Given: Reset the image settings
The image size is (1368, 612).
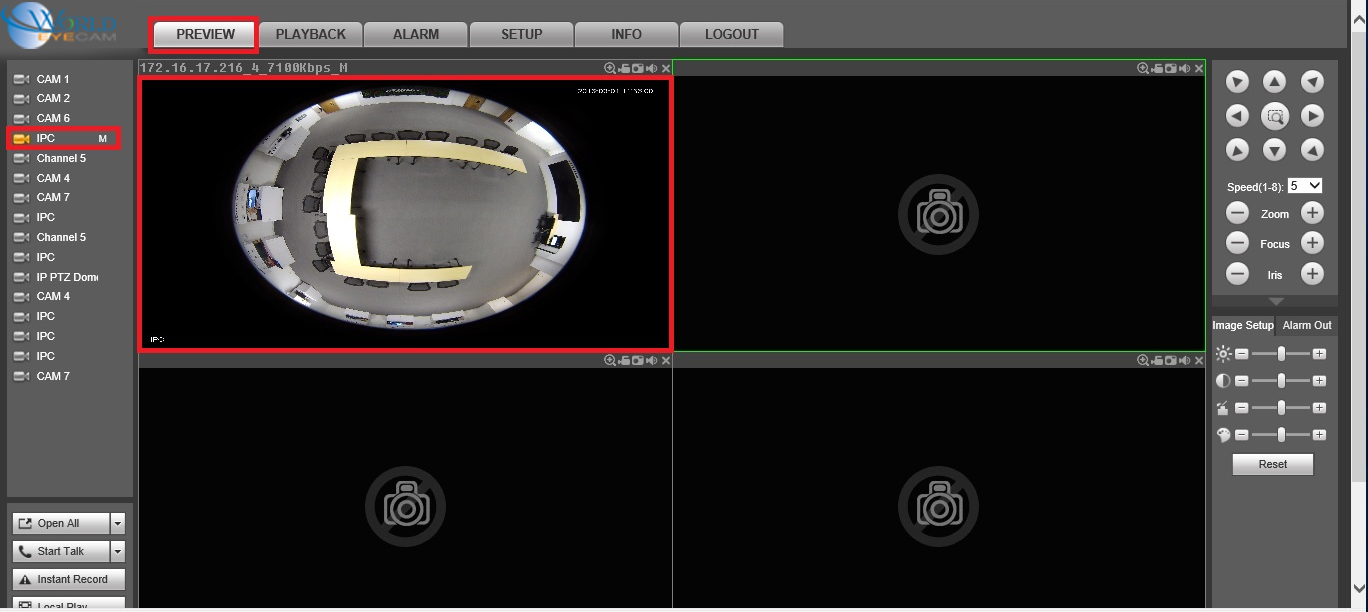Looking at the screenshot, I should [x=1273, y=464].
